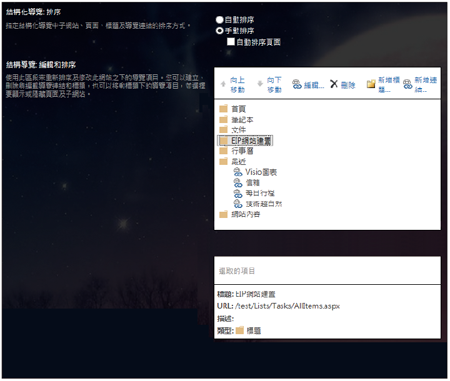The width and height of the screenshot is (450, 381).
Task: Click the X delete icon beside 刪除
Action: tap(334, 84)
